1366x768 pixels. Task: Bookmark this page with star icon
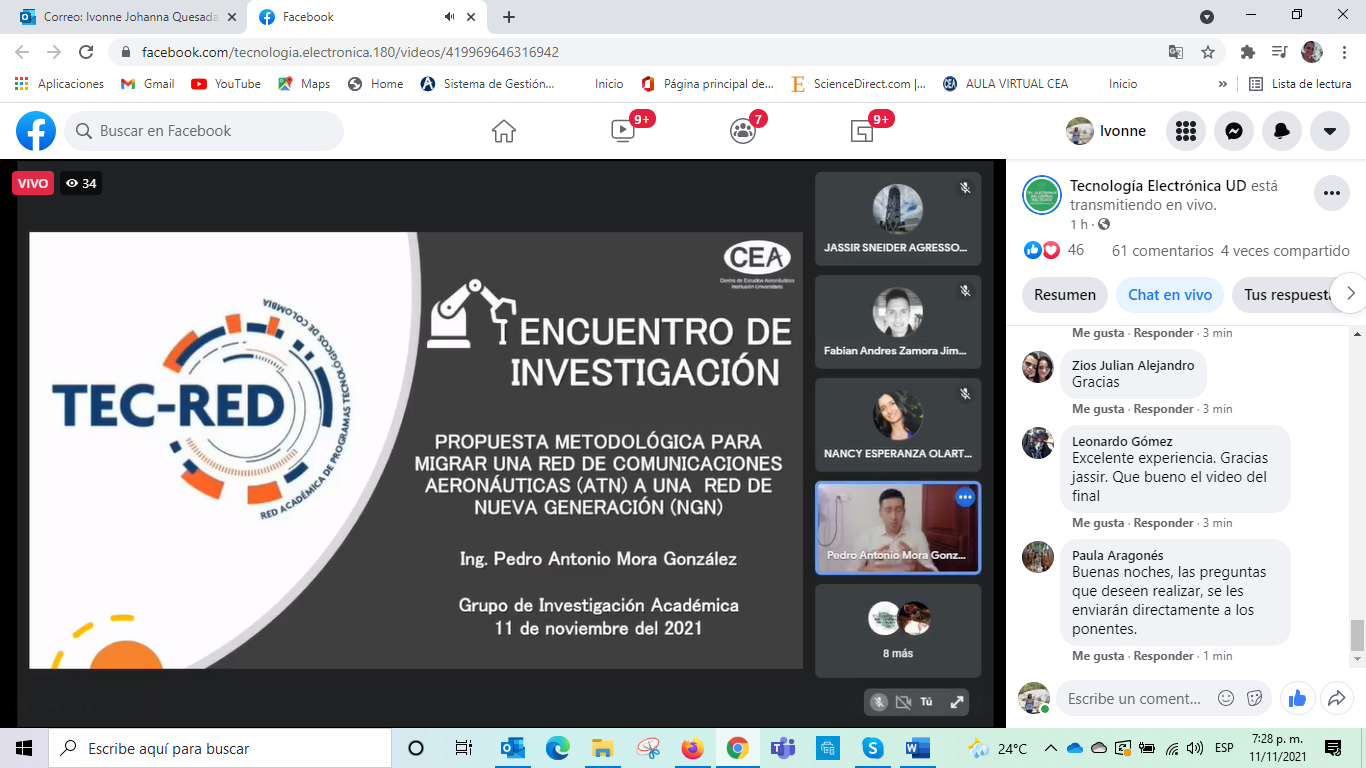coord(1208,52)
